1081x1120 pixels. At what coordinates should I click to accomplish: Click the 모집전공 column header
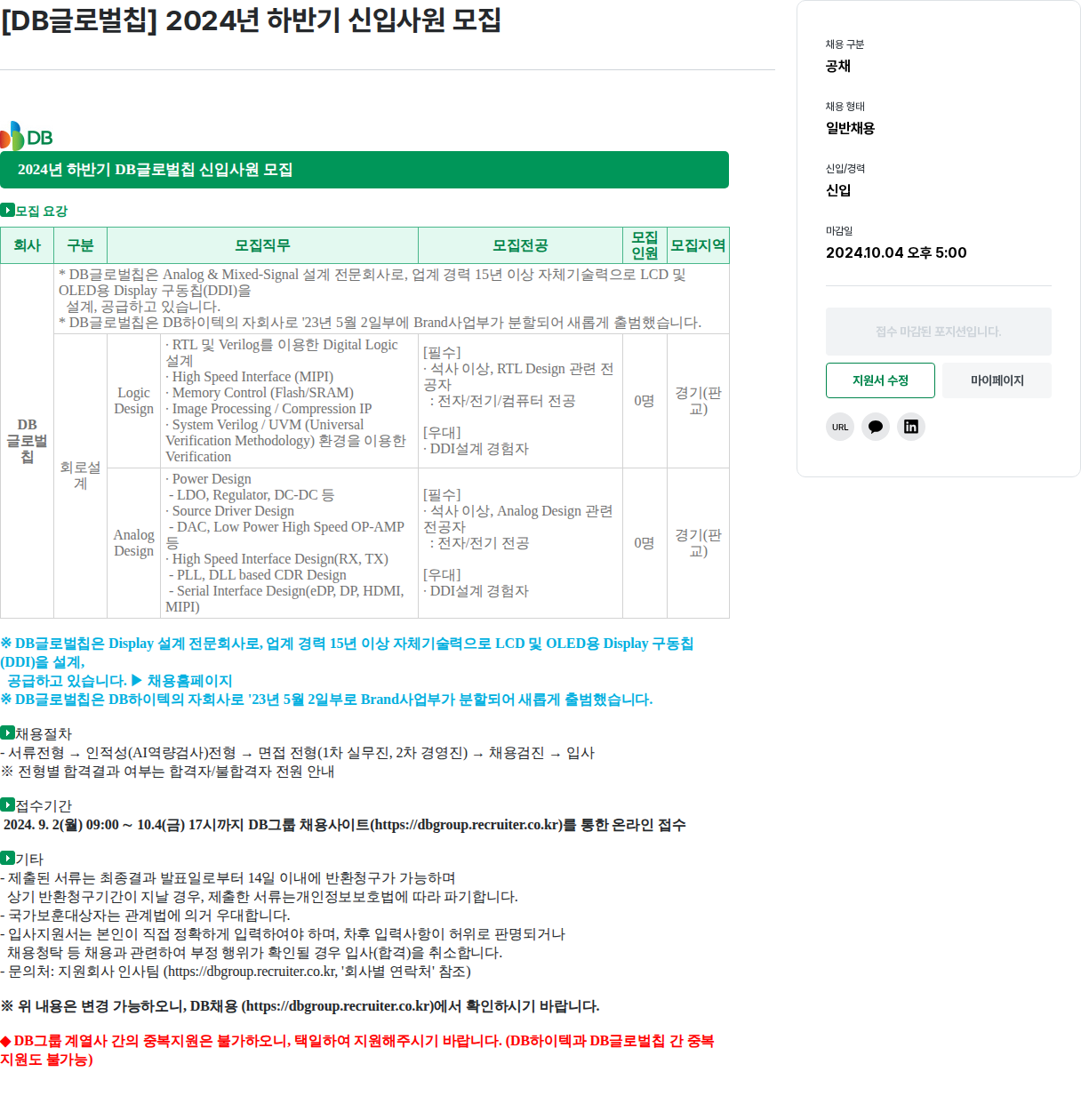tap(521, 245)
